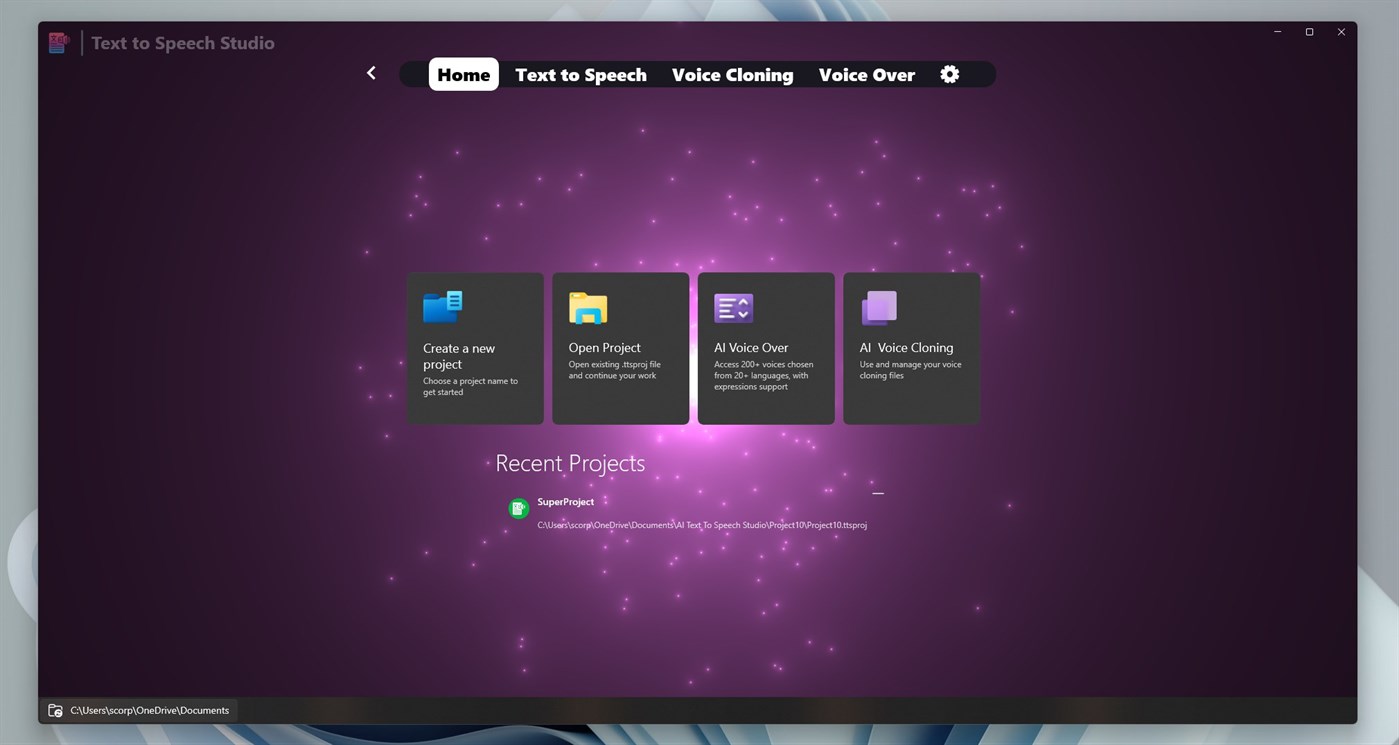Open the Settings gear icon
This screenshot has width=1399, height=745.
948,73
